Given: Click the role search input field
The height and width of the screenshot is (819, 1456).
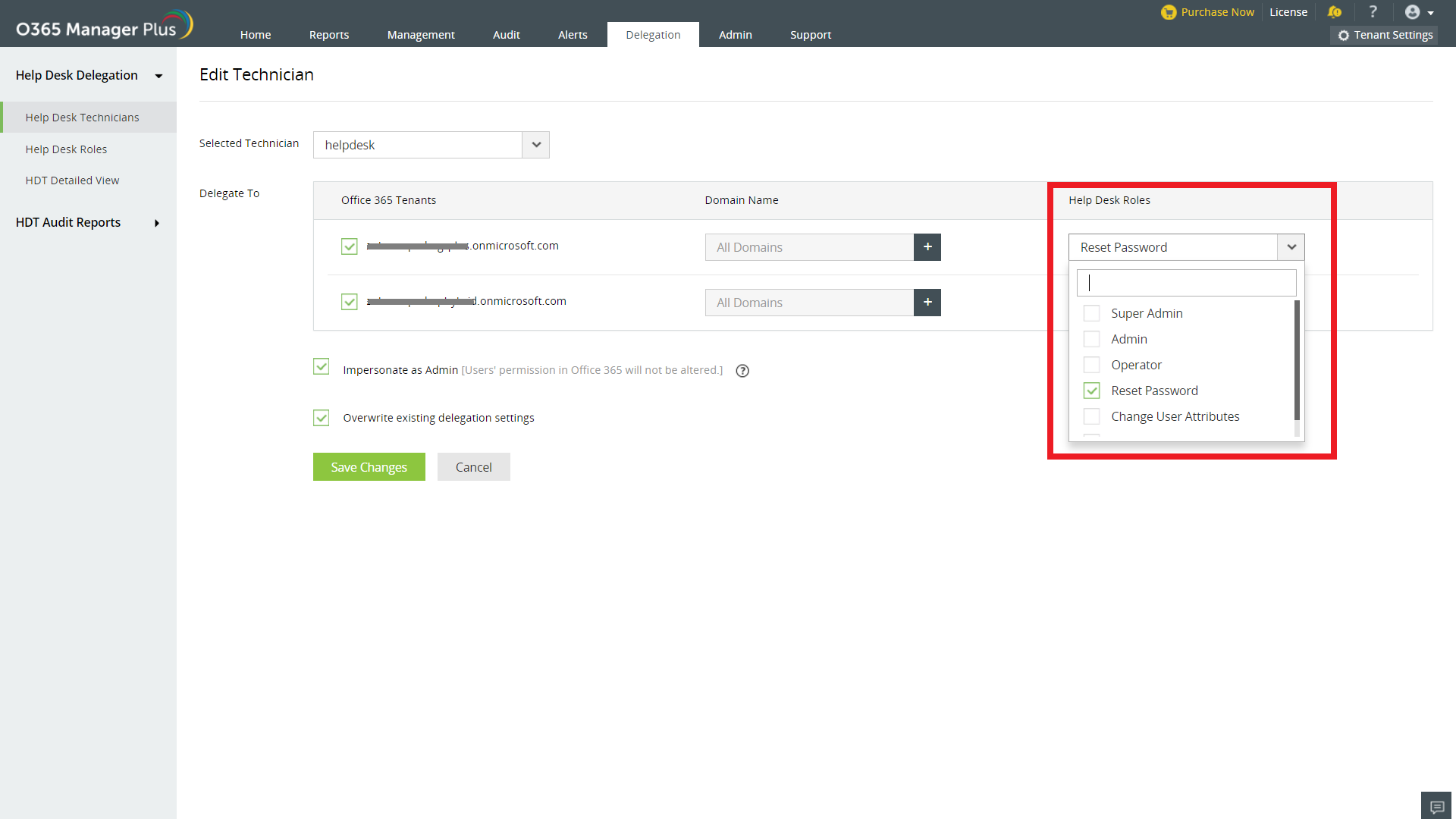Looking at the screenshot, I should (1186, 283).
